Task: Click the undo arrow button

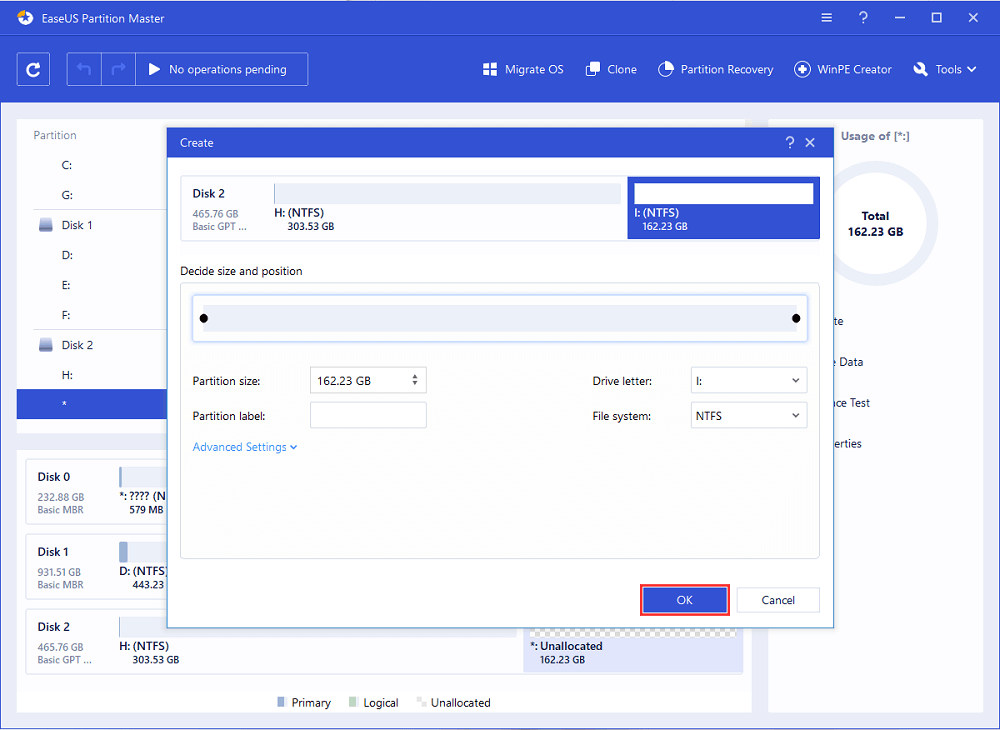Action: click(x=84, y=69)
